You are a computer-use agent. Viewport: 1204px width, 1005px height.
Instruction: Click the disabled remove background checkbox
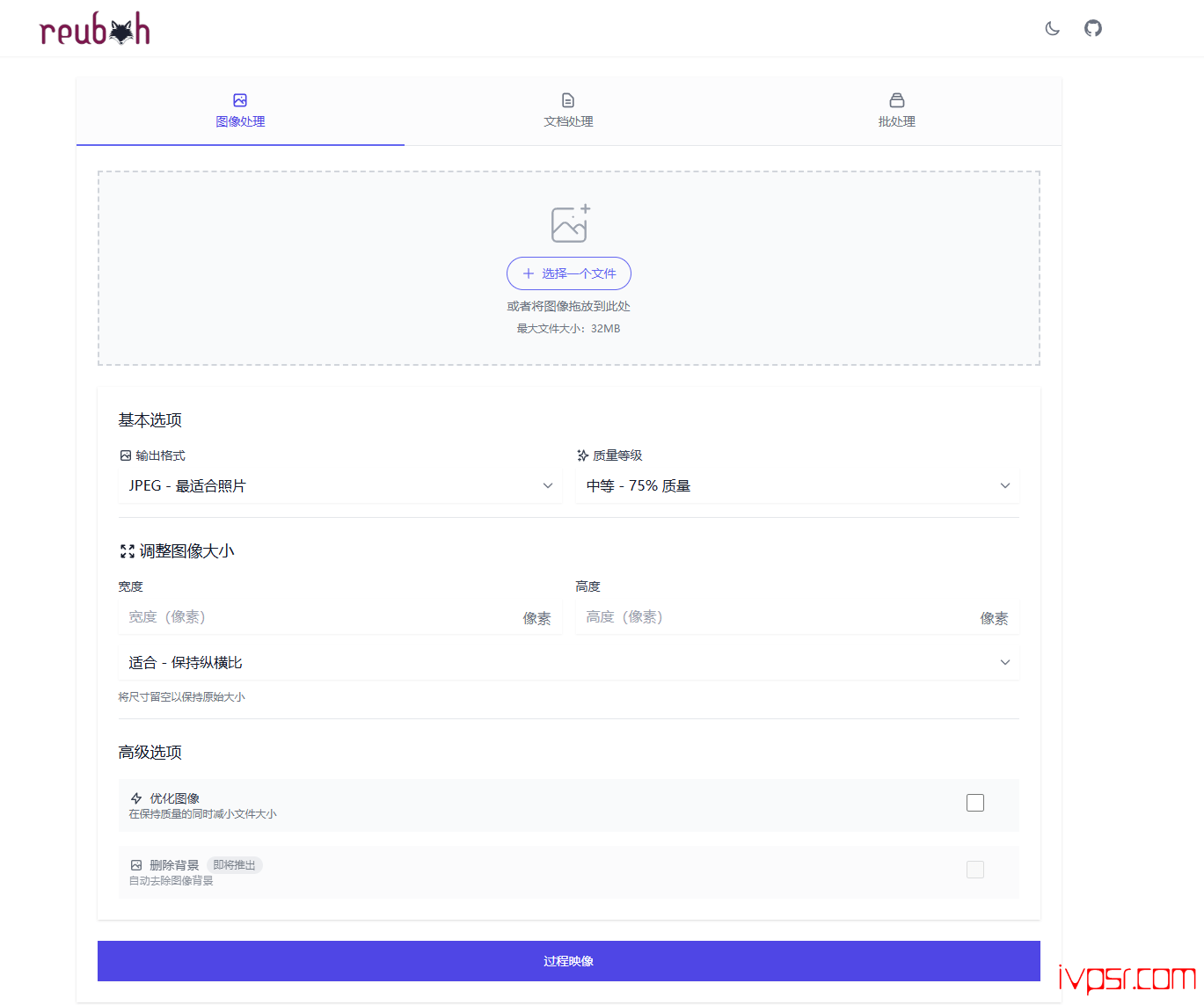[x=974, y=870]
